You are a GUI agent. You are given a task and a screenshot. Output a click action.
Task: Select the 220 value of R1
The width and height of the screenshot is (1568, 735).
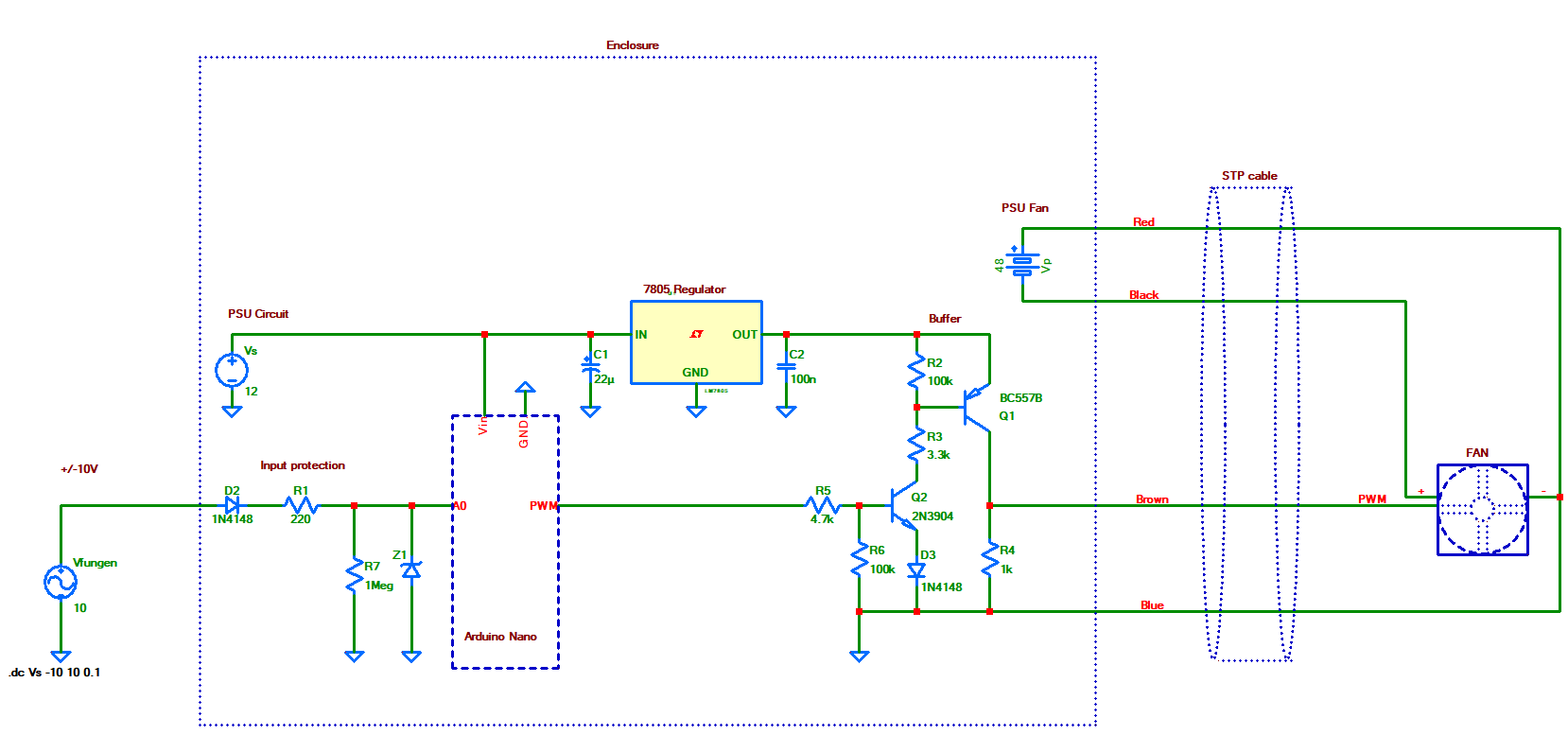coord(301,519)
